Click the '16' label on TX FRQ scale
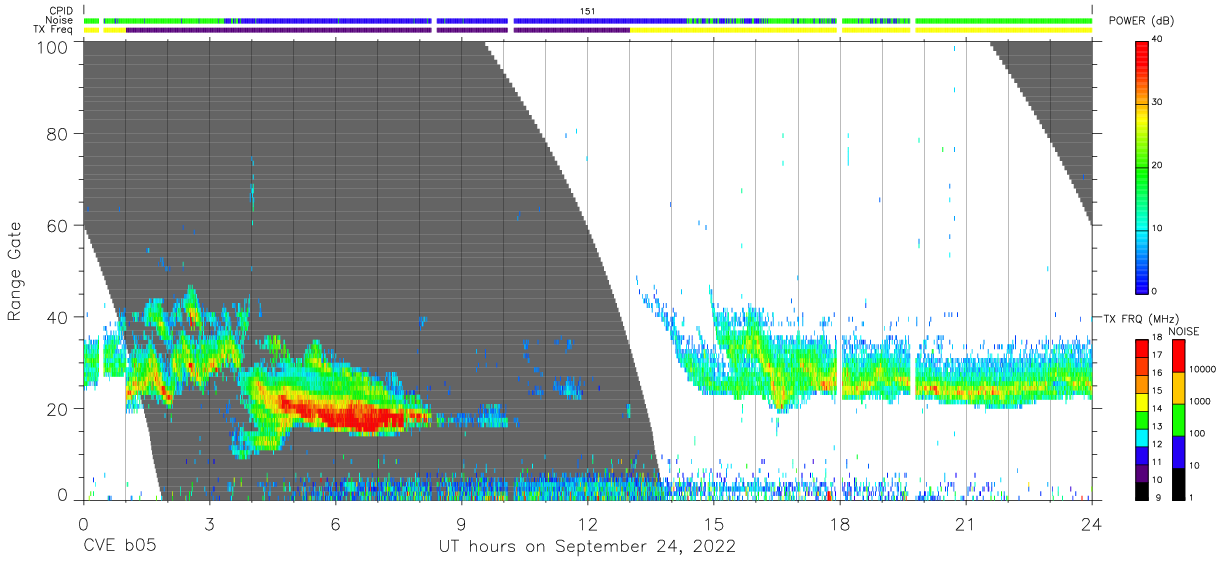The height and width of the screenshot is (567, 1228). [x=1156, y=372]
